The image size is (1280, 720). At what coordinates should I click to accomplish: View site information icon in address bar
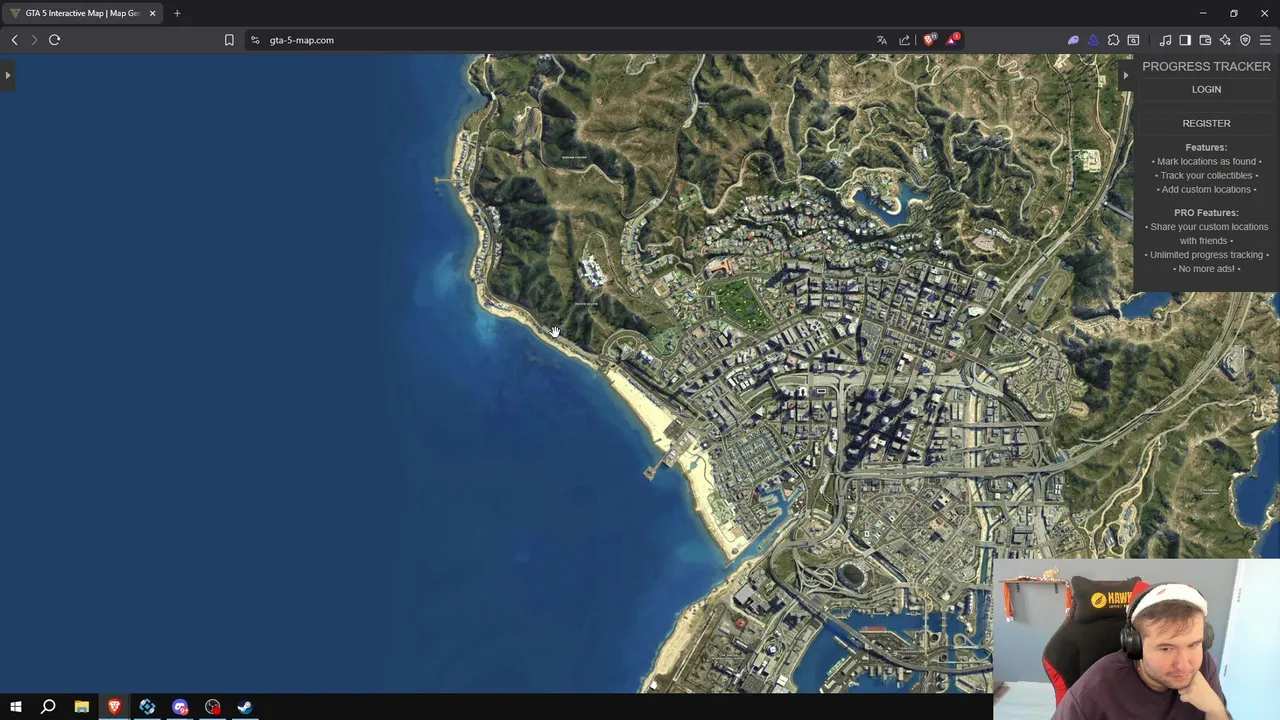tap(255, 40)
